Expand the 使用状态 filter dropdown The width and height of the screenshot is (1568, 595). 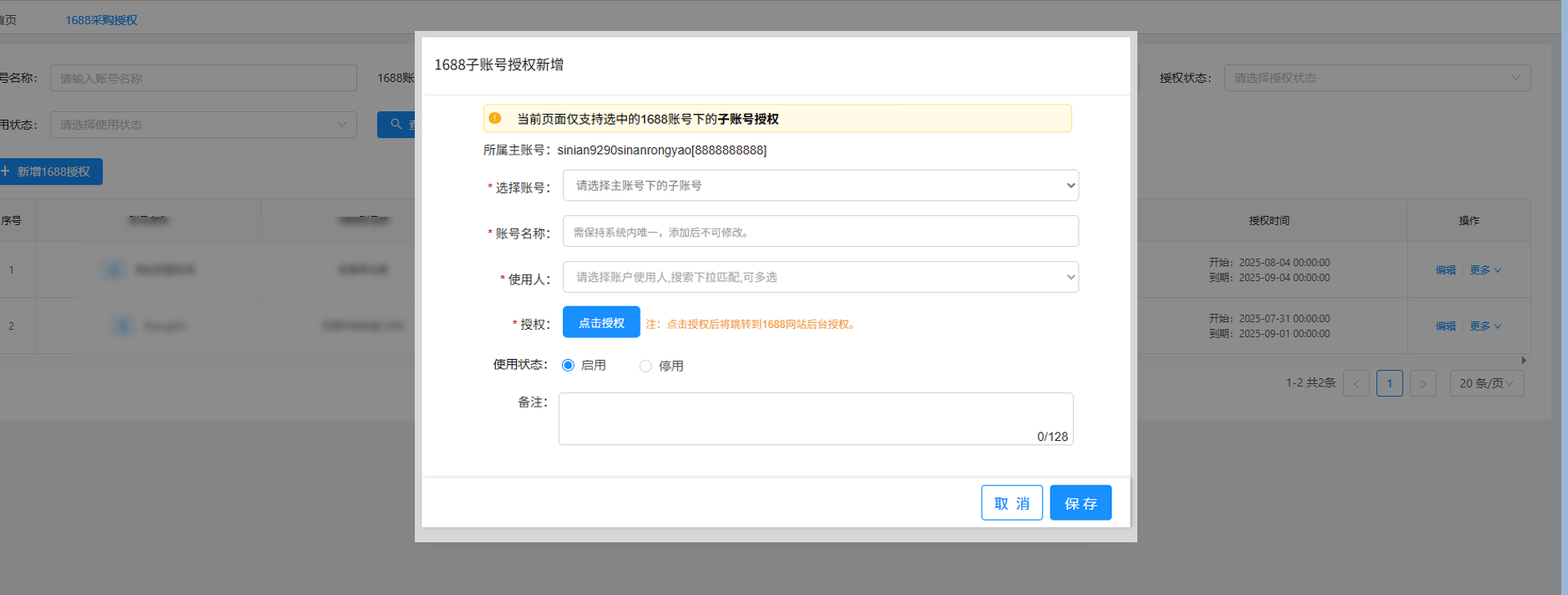point(202,125)
